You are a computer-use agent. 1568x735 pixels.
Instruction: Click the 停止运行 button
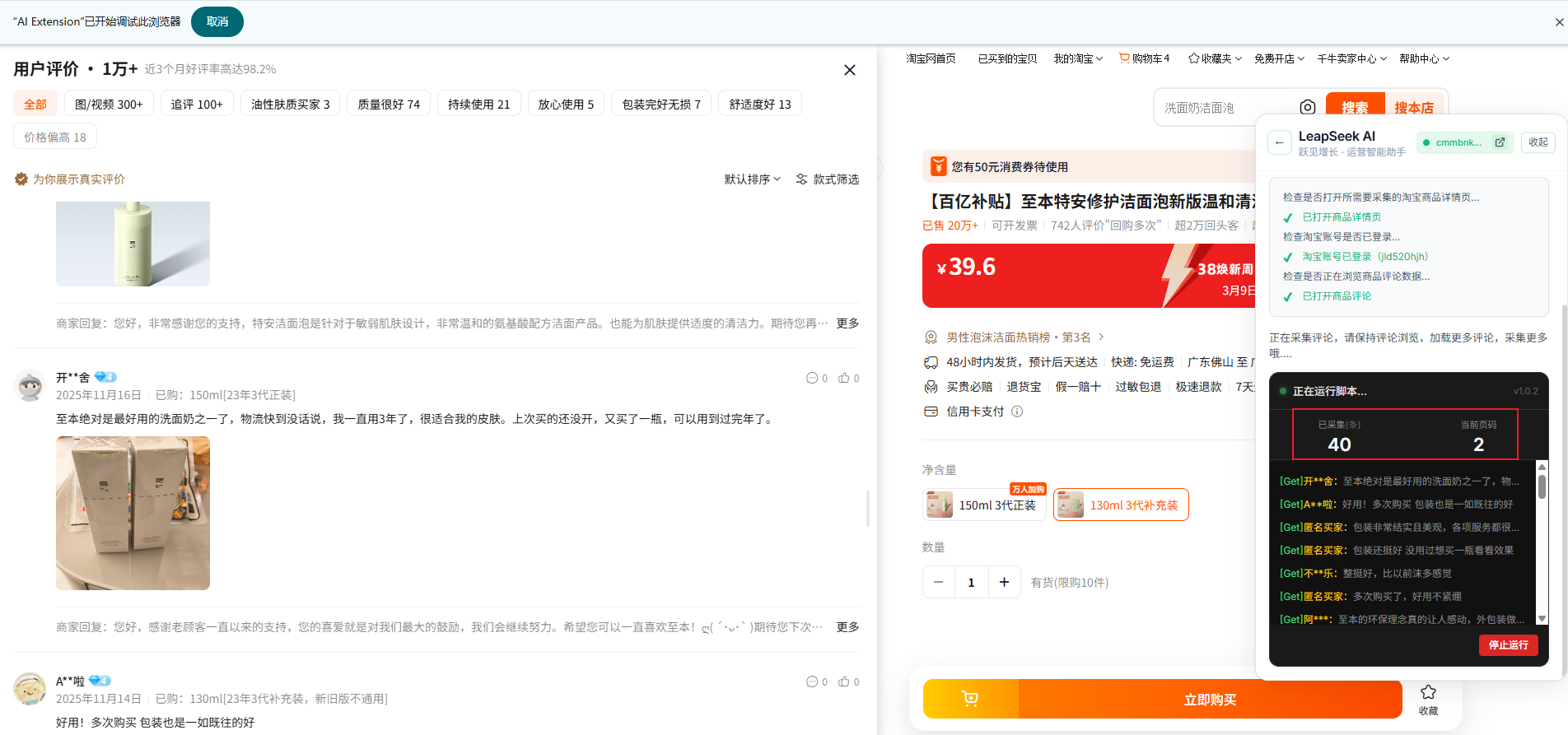click(x=1508, y=644)
